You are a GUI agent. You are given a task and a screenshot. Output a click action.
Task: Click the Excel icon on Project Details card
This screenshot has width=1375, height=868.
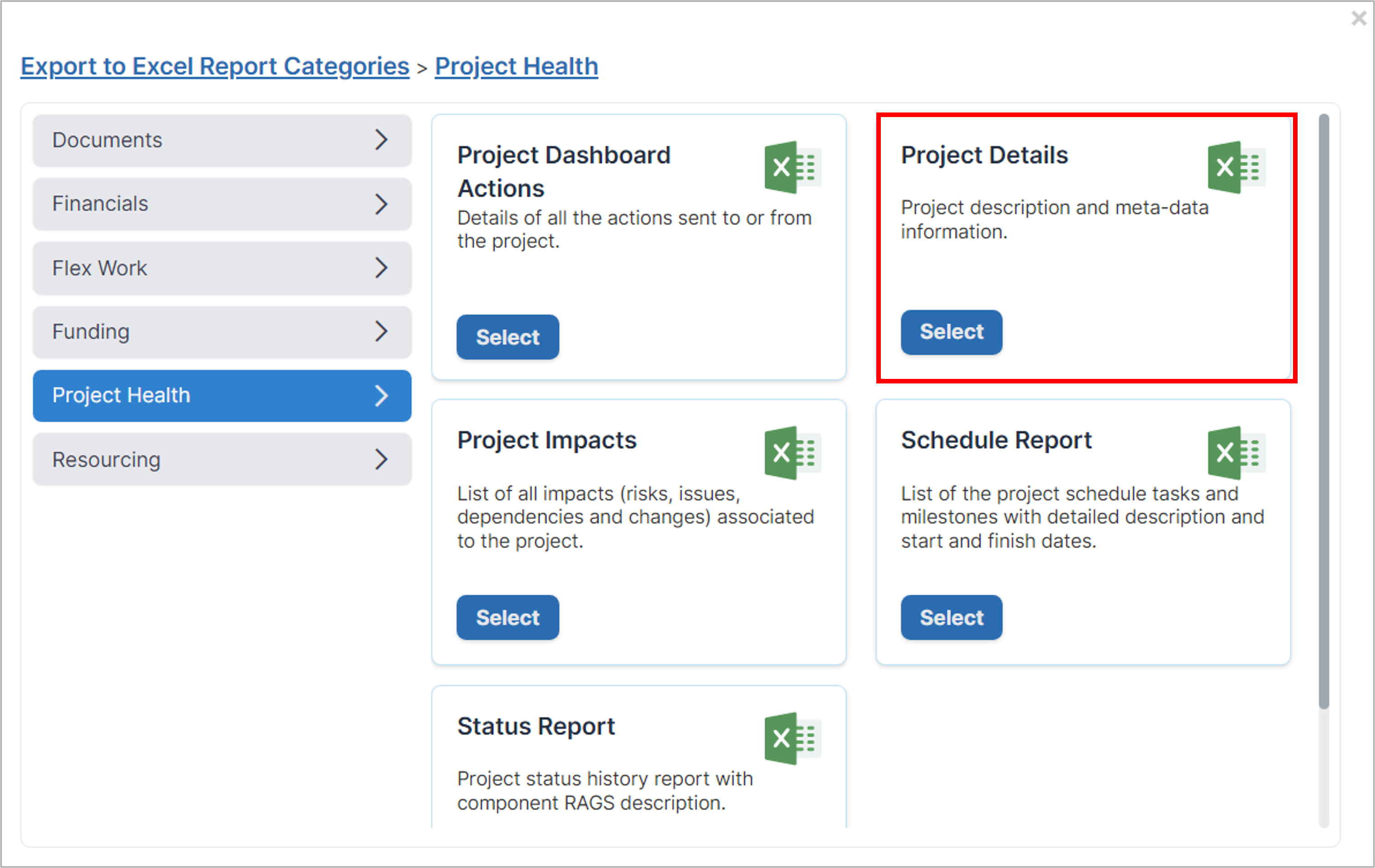[1236, 167]
